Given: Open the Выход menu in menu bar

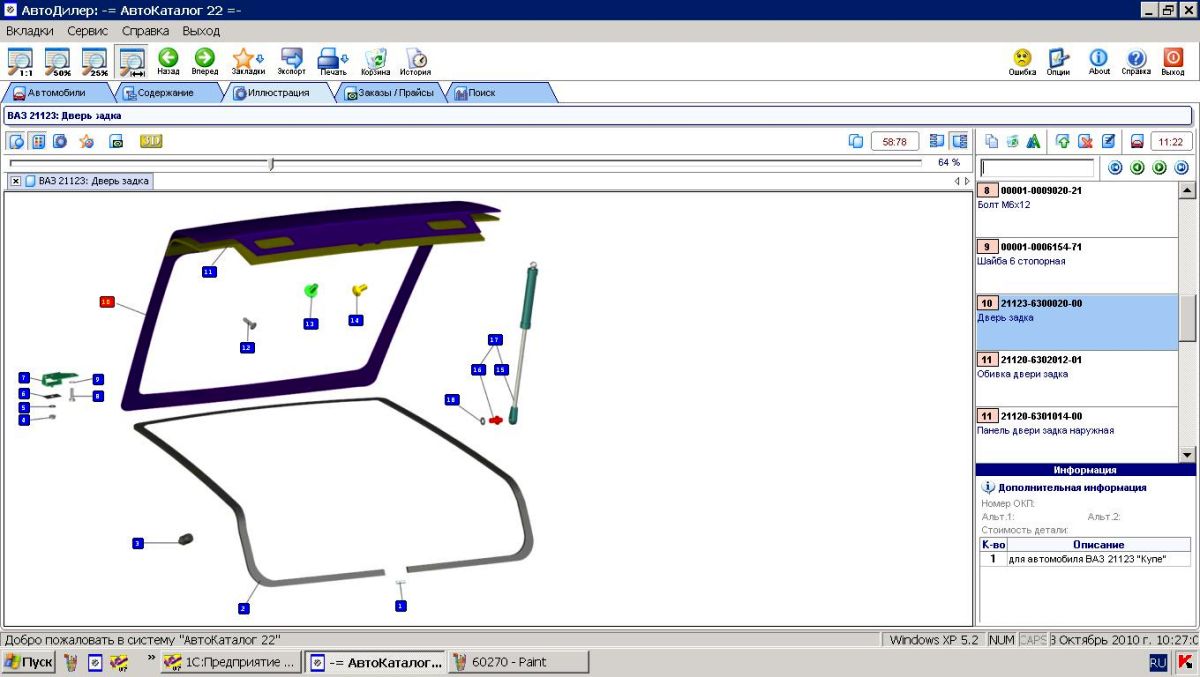Looking at the screenshot, I should point(201,31).
